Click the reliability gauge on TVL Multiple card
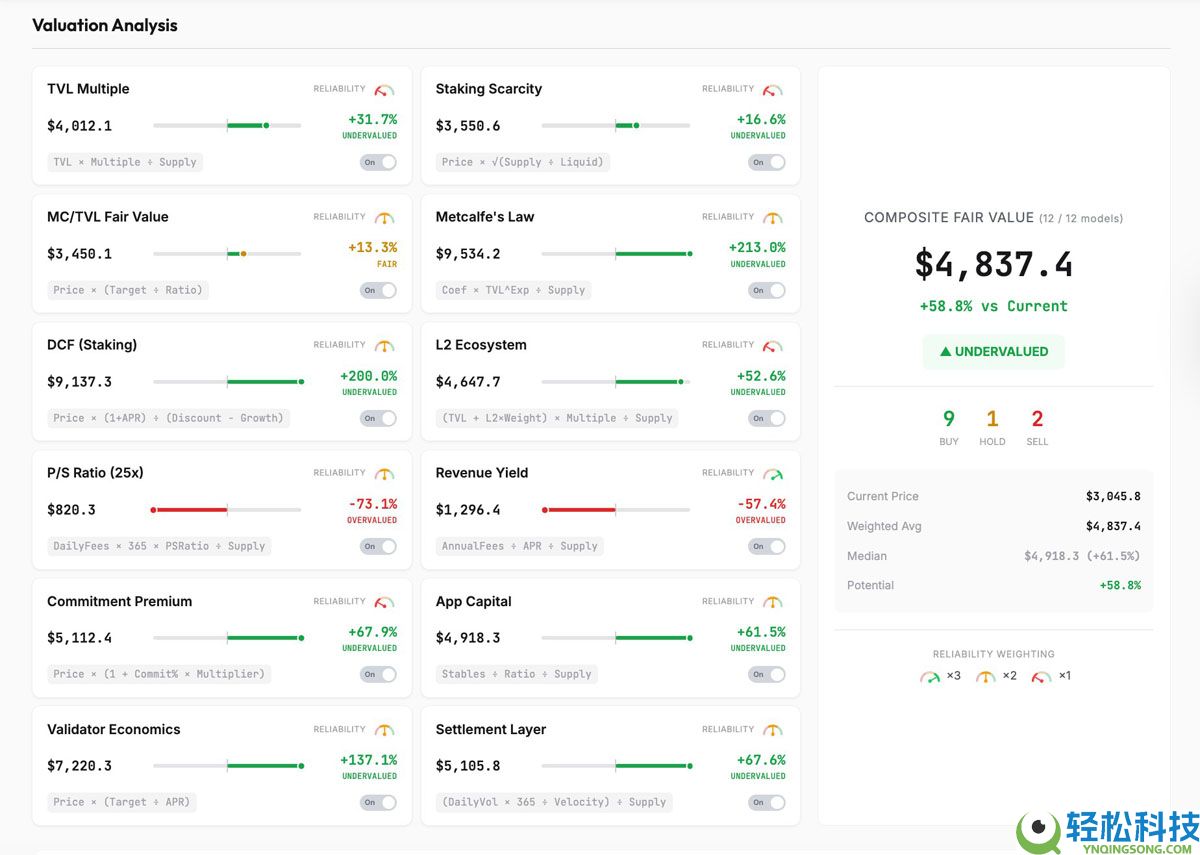 pyautogui.click(x=385, y=88)
